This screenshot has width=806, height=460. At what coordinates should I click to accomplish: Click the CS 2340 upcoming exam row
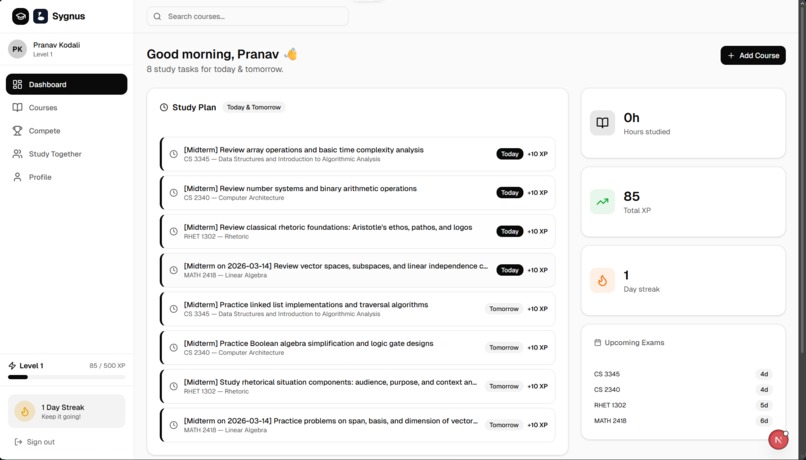tap(683, 390)
